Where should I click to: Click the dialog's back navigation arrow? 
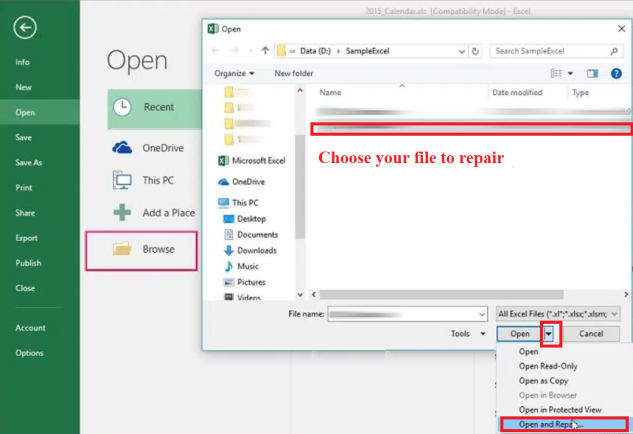tap(215, 51)
